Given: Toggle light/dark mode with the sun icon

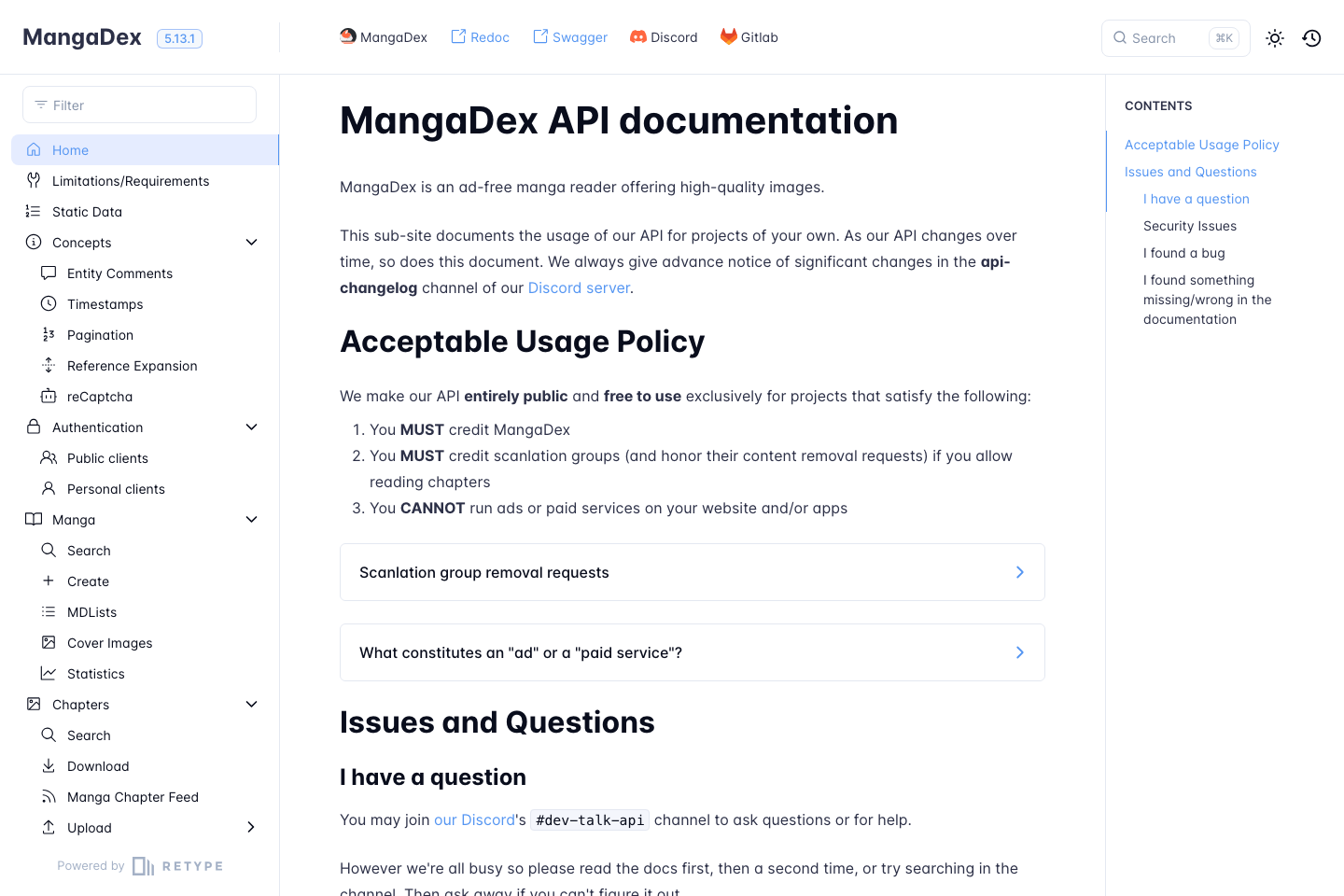Looking at the screenshot, I should point(1275,37).
